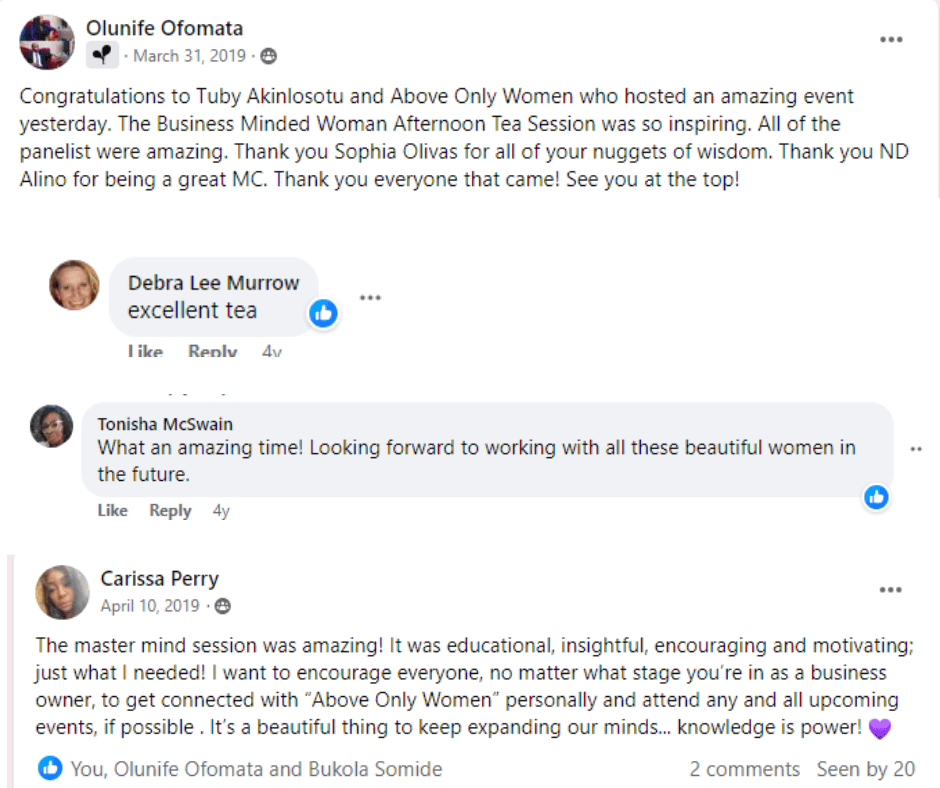Like Tonisha McSwain's comment

[112, 510]
